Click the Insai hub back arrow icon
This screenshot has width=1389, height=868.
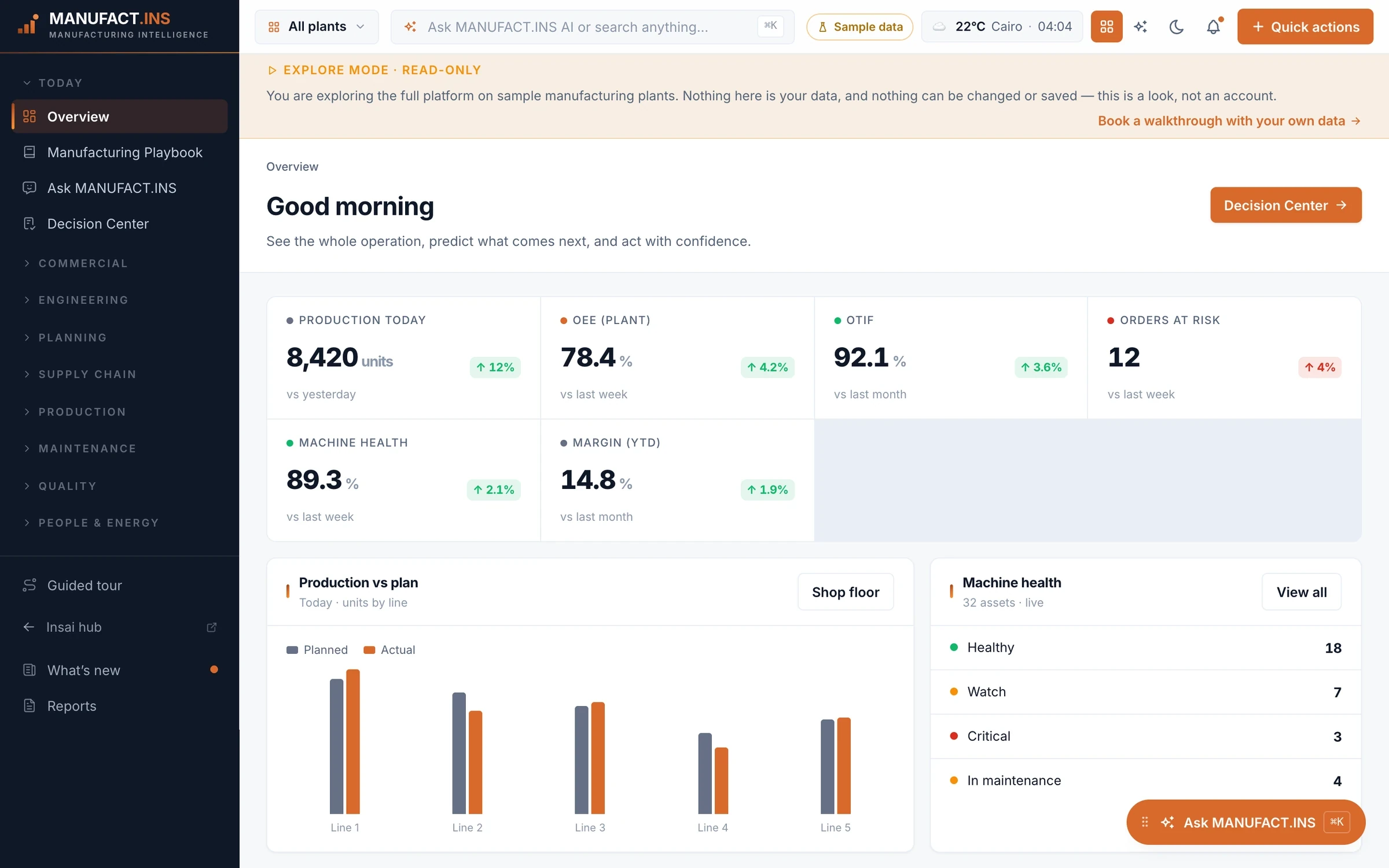tap(29, 627)
